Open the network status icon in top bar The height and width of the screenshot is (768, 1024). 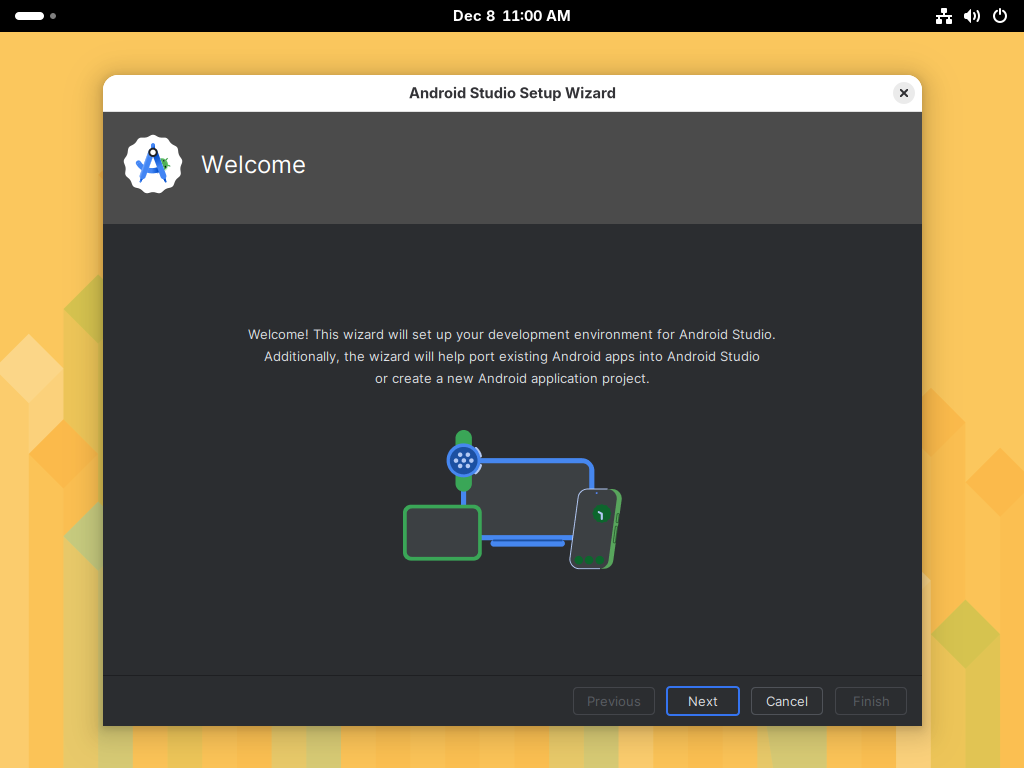click(x=944, y=16)
